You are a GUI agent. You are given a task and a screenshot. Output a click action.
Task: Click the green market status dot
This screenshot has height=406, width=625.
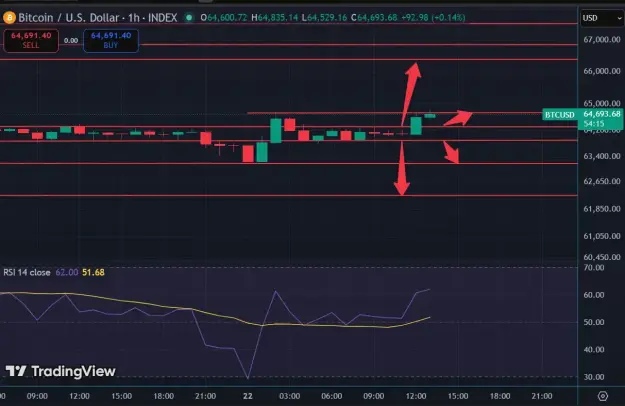click(189, 18)
